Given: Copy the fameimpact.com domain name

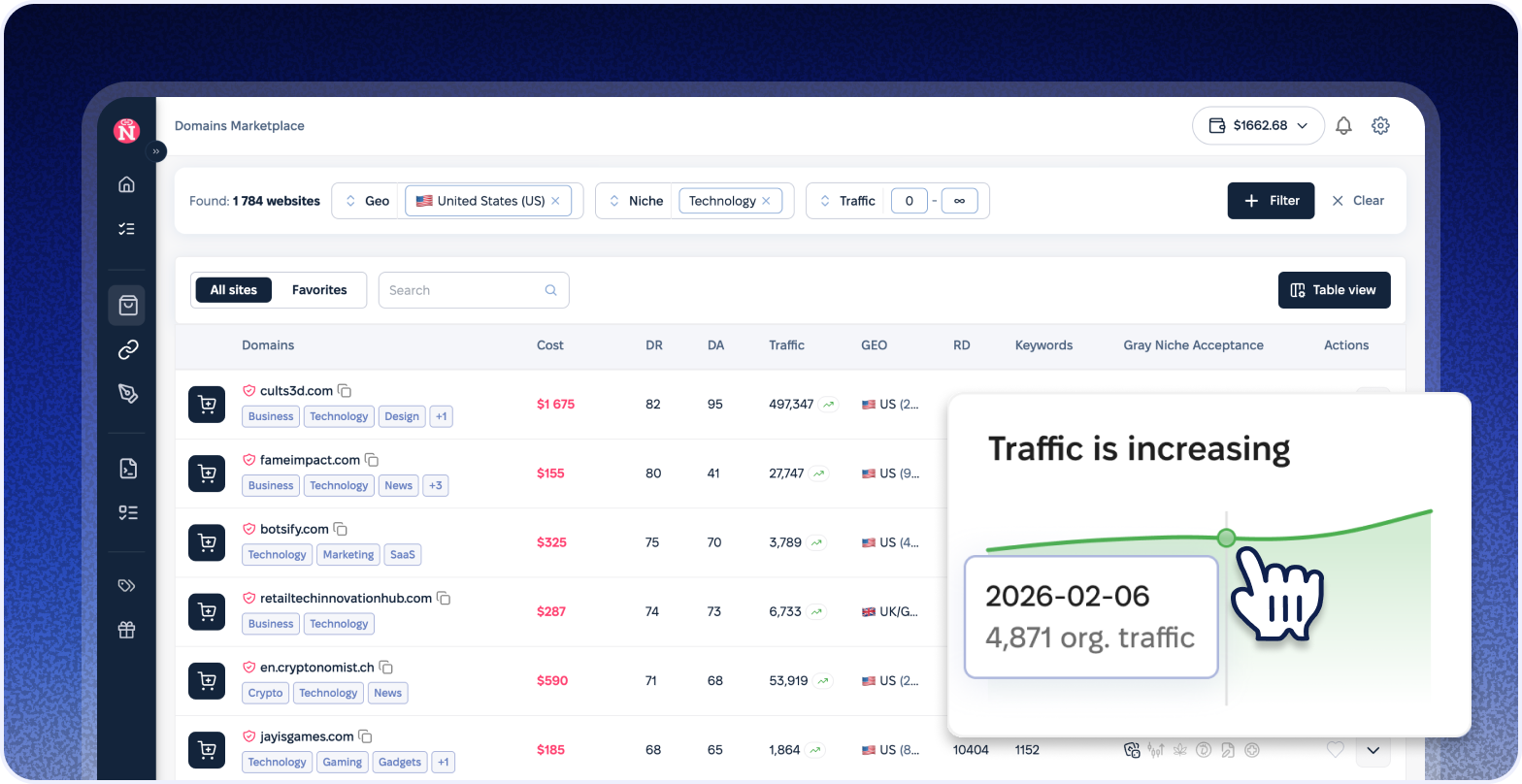Looking at the screenshot, I should (372, 460).
